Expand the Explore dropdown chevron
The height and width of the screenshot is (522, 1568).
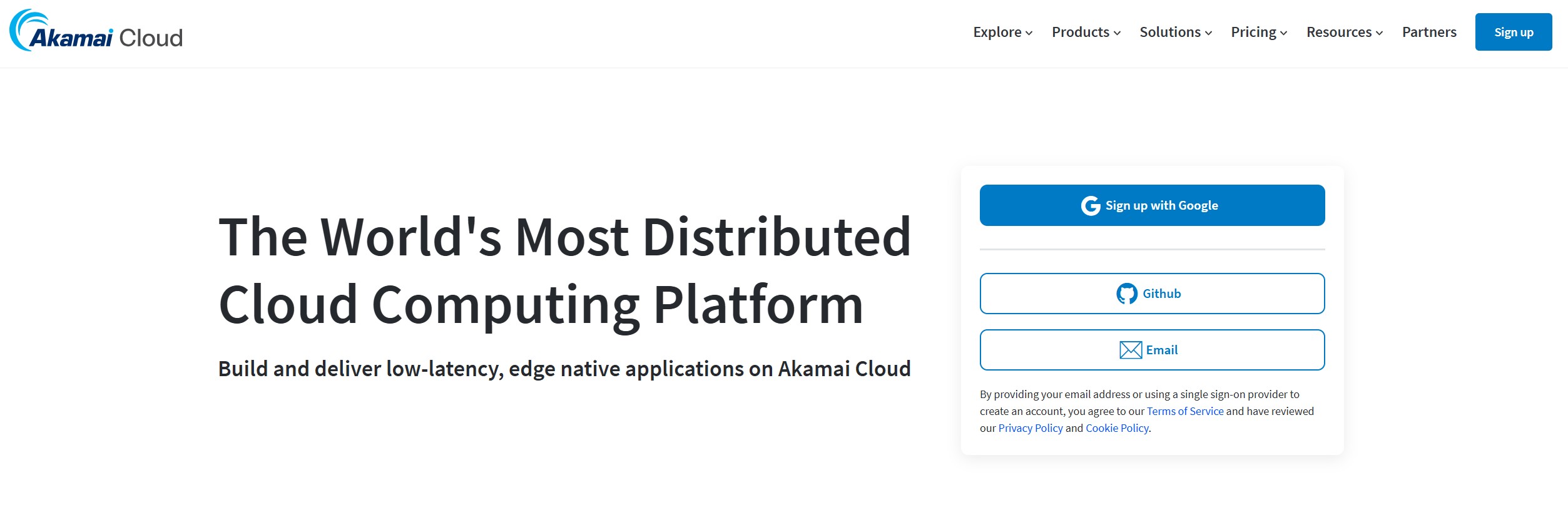tap(1029, 33)
